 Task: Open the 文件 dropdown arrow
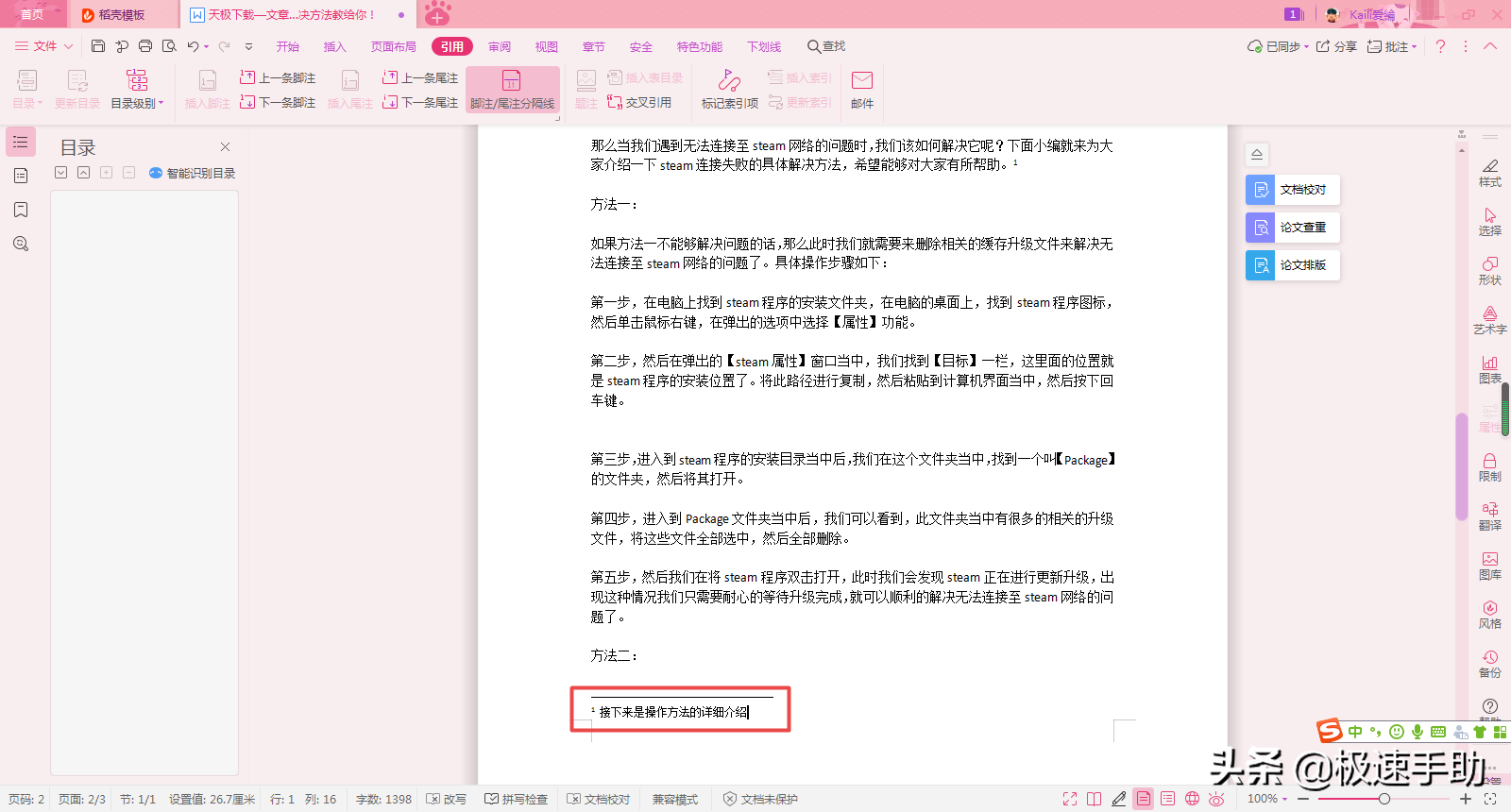coord(68,46)
